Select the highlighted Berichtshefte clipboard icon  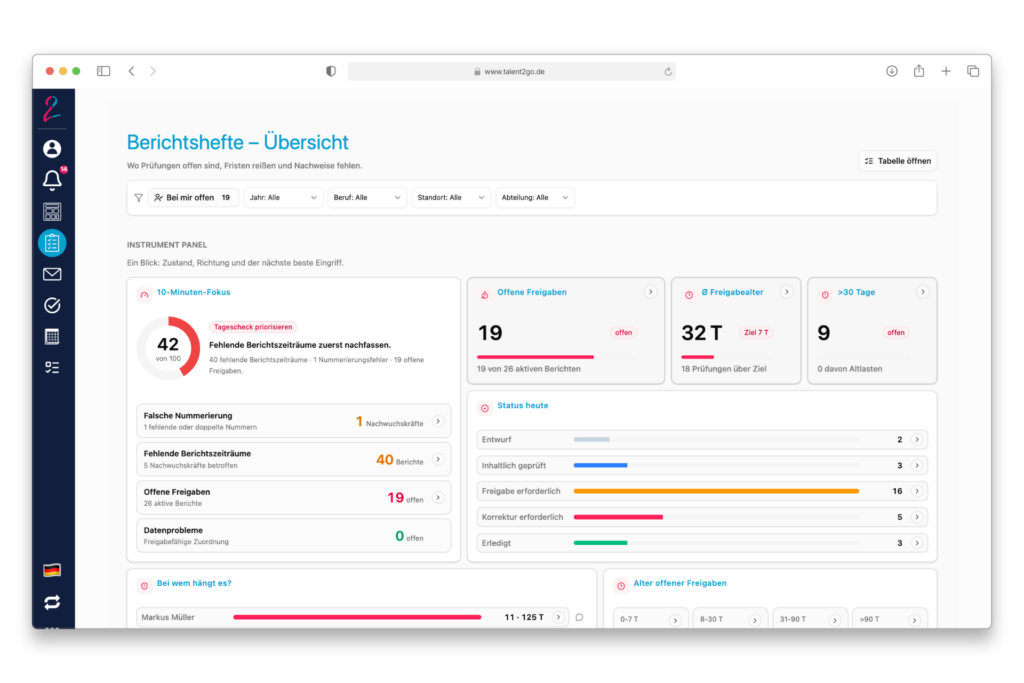coord(52,243)
